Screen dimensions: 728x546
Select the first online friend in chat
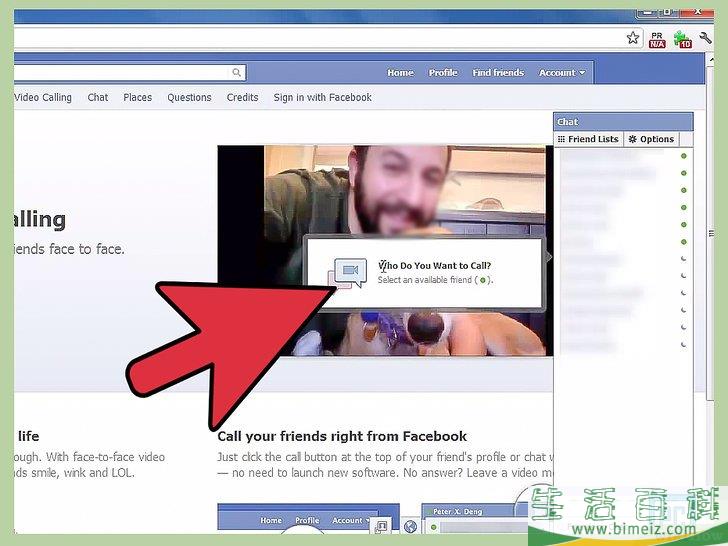point(623,156)
